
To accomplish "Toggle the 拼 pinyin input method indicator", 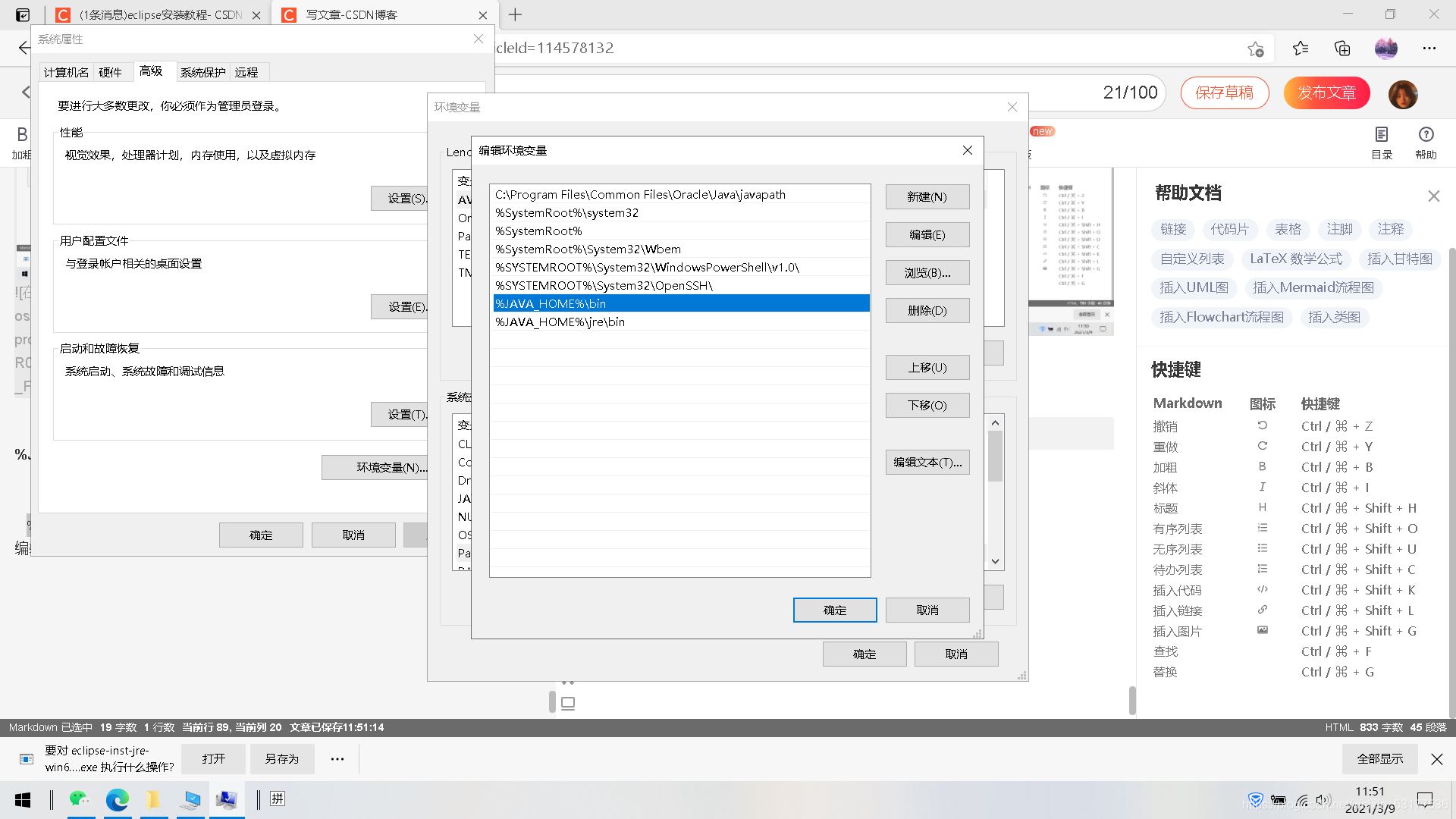I will point(277,799).
